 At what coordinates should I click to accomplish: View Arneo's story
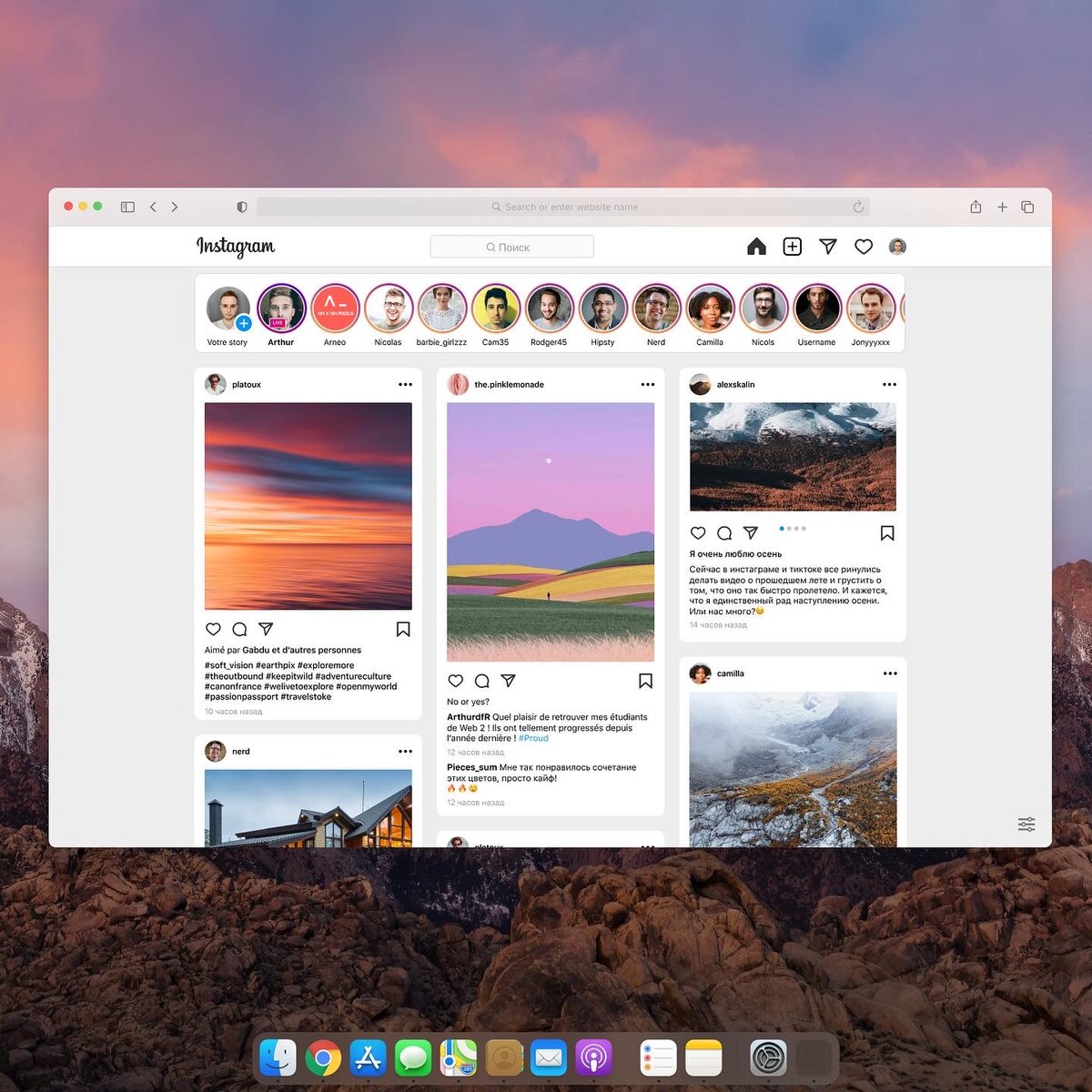pyautogui.click(x=335, y=308)
